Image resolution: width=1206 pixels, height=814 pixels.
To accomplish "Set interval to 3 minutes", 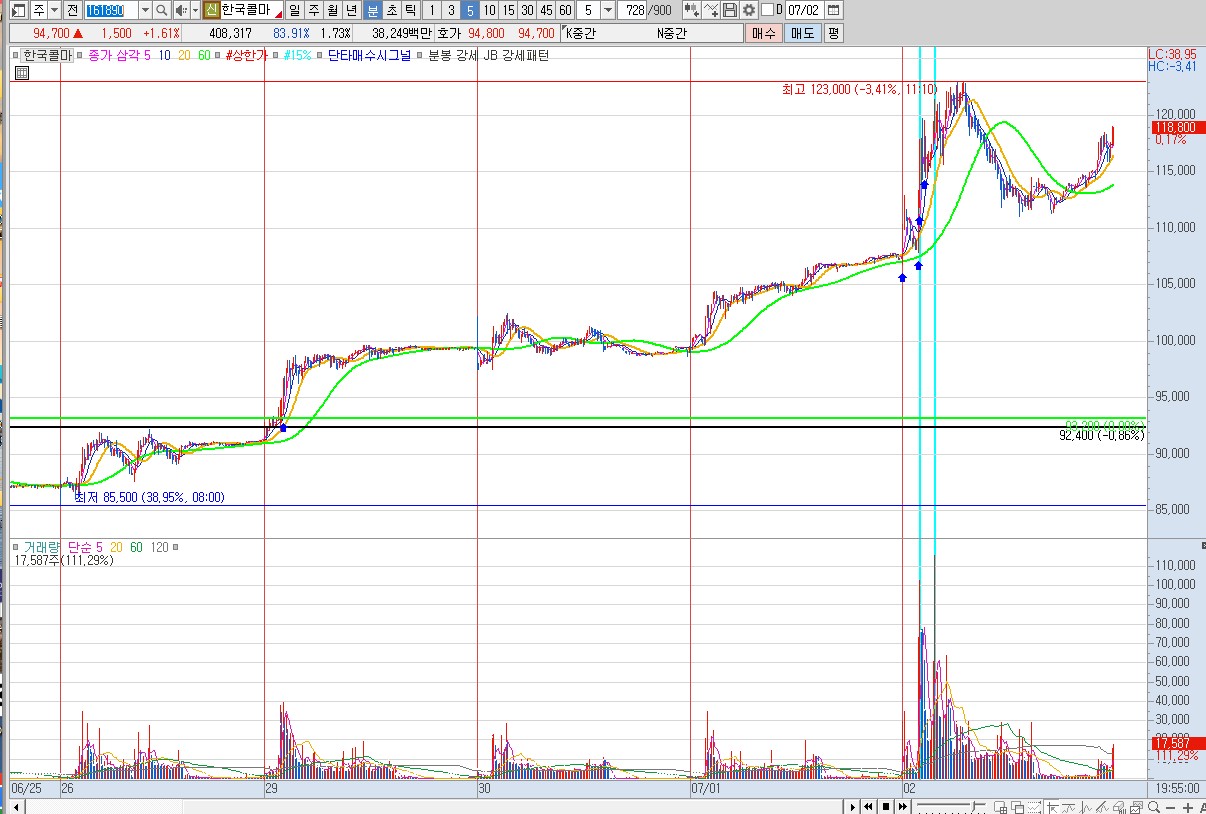I will [x=451, y=10].
